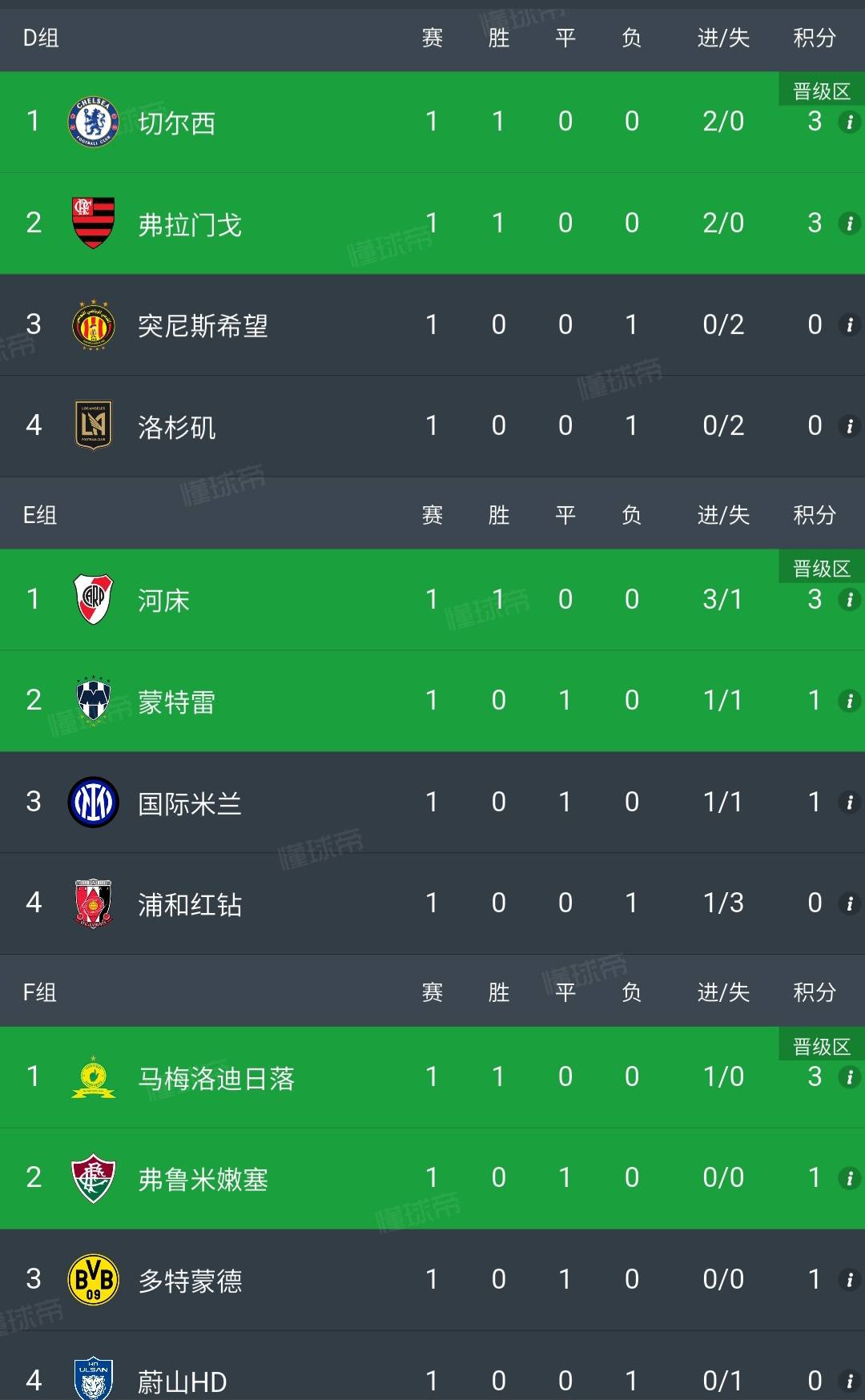865x1400 pixels.
Task: Click the Flamengo club crest
Action: coord(93,223)
